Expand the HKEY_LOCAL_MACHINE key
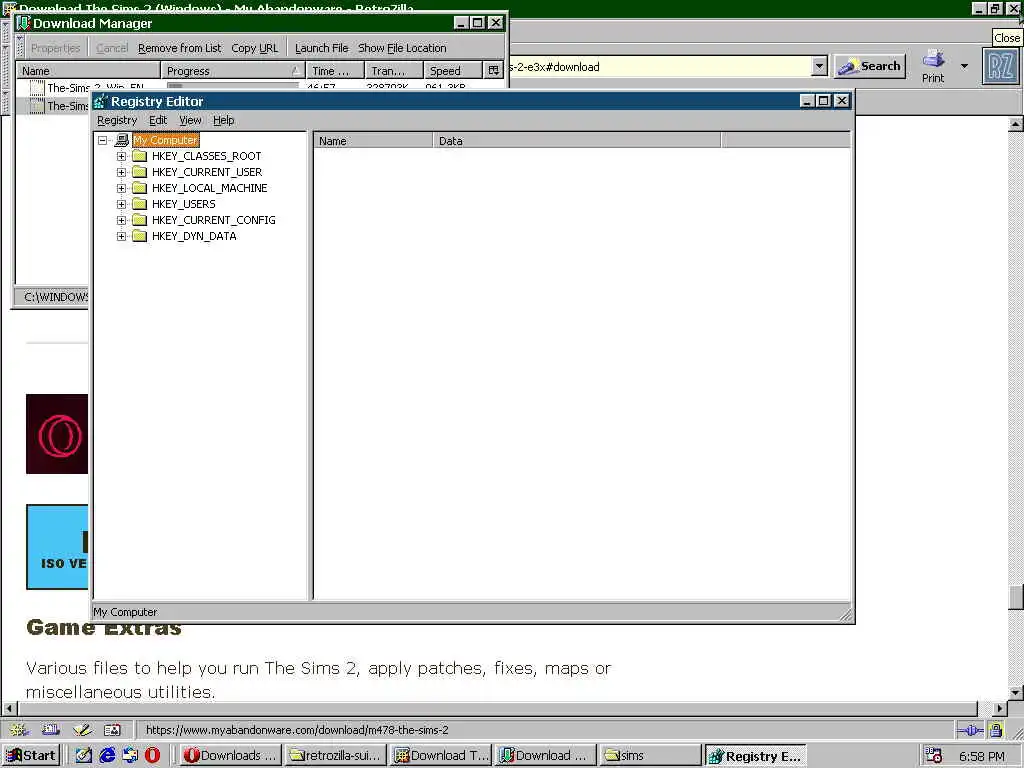 click(121, 188)
